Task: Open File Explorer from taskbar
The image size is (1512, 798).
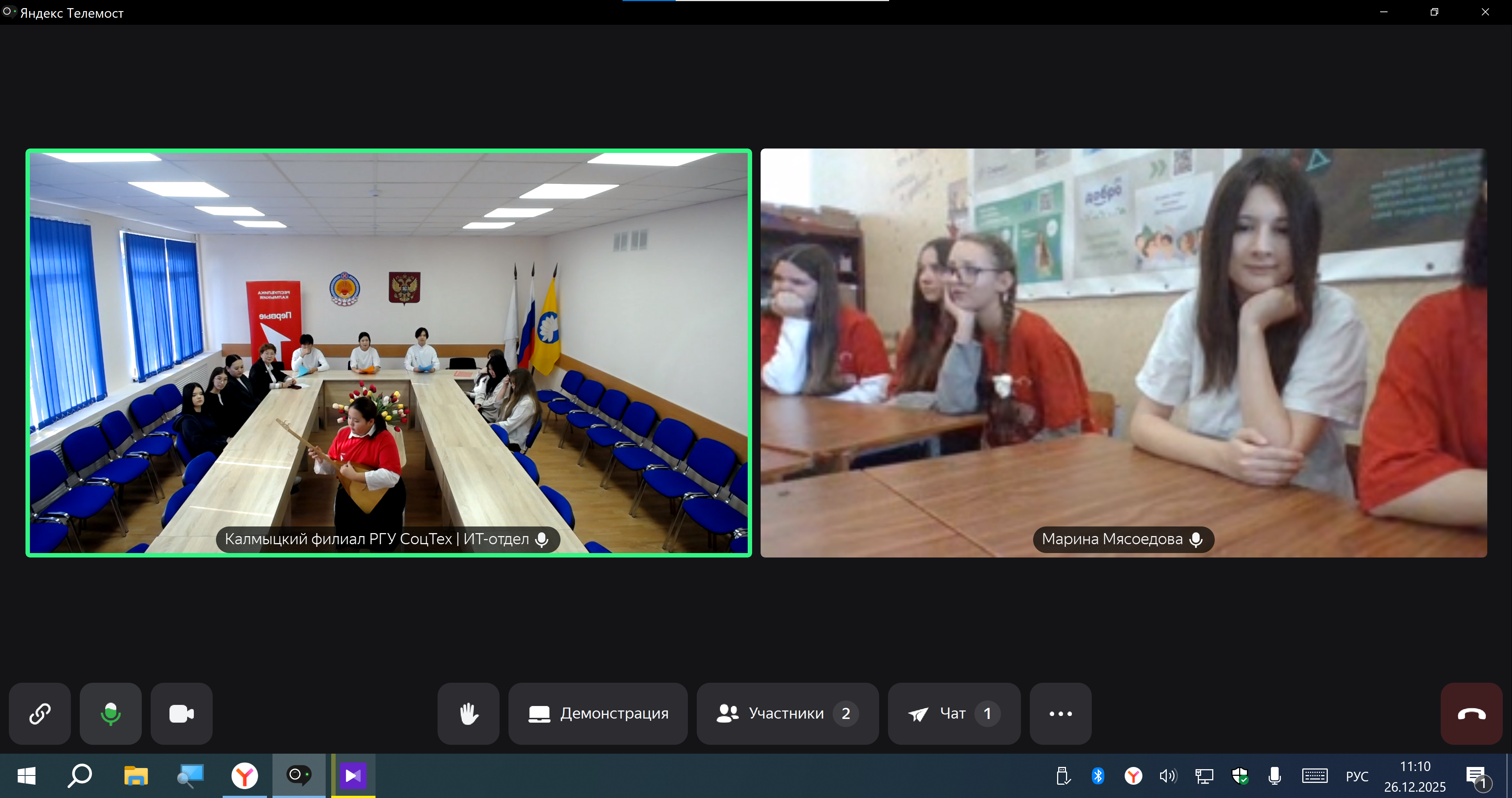Action: click(136, 776)
